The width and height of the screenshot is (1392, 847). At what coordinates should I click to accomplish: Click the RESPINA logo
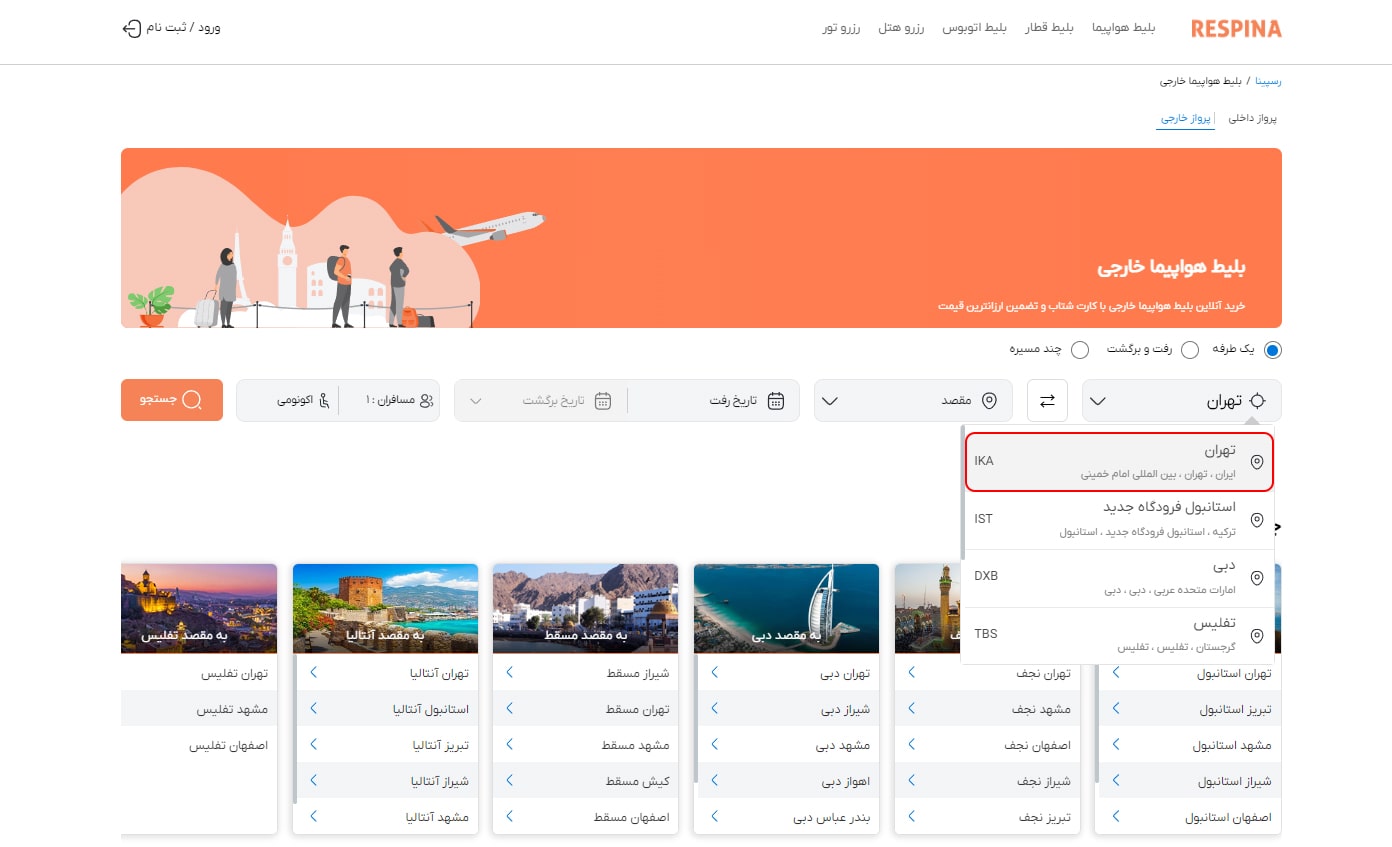tap(1235, 29)
